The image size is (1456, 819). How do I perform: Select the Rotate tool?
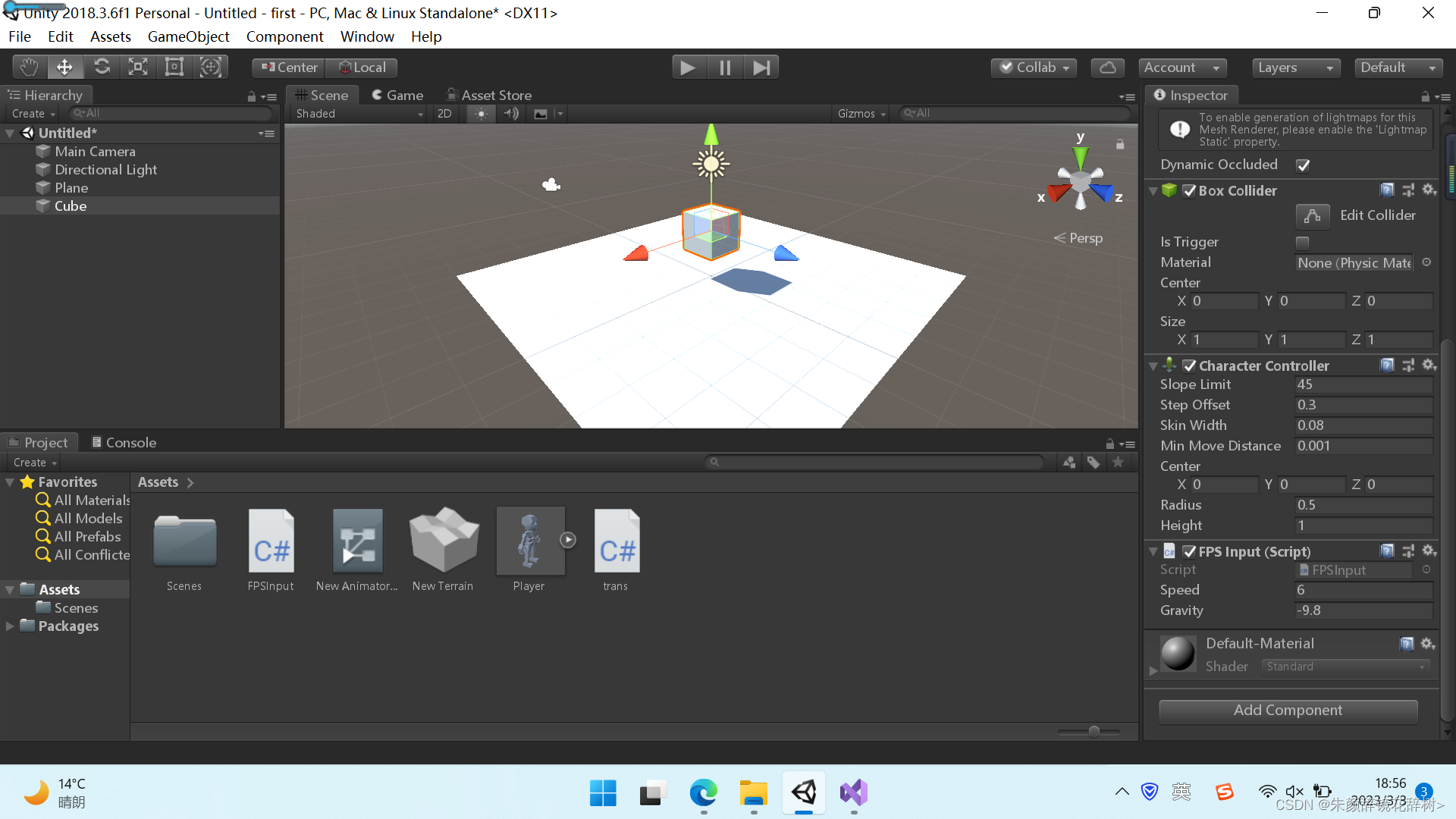[102, 67]
